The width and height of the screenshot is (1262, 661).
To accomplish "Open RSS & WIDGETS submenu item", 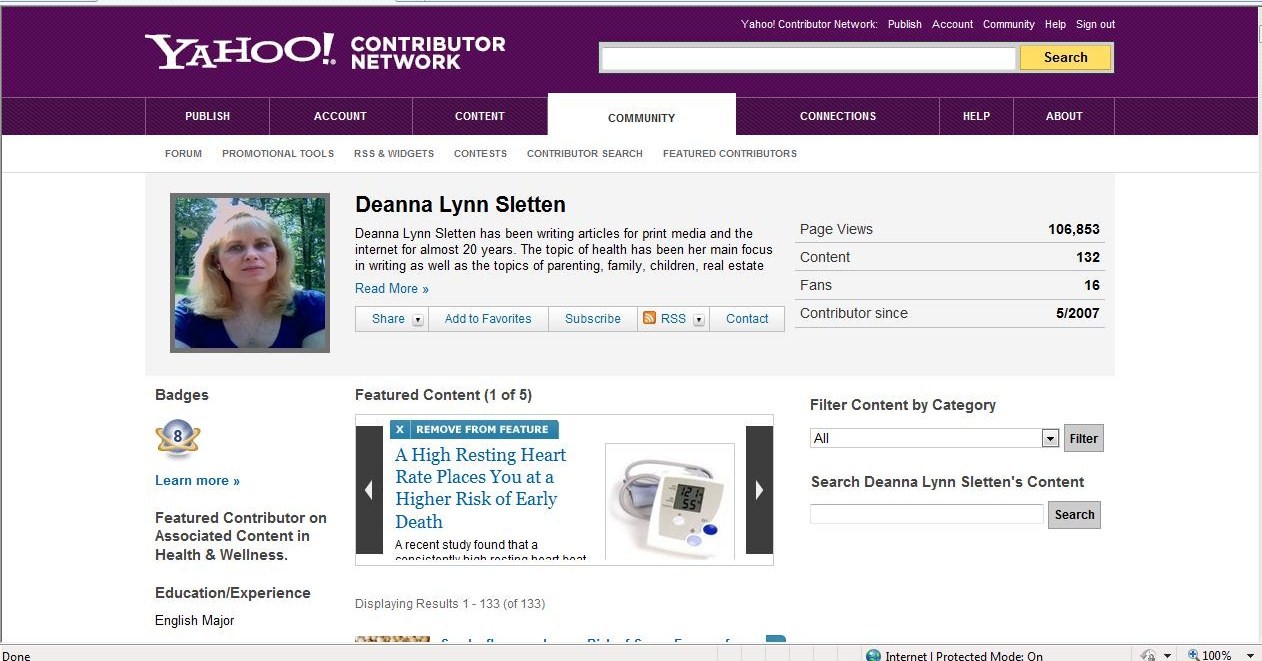I will (394, 154).
